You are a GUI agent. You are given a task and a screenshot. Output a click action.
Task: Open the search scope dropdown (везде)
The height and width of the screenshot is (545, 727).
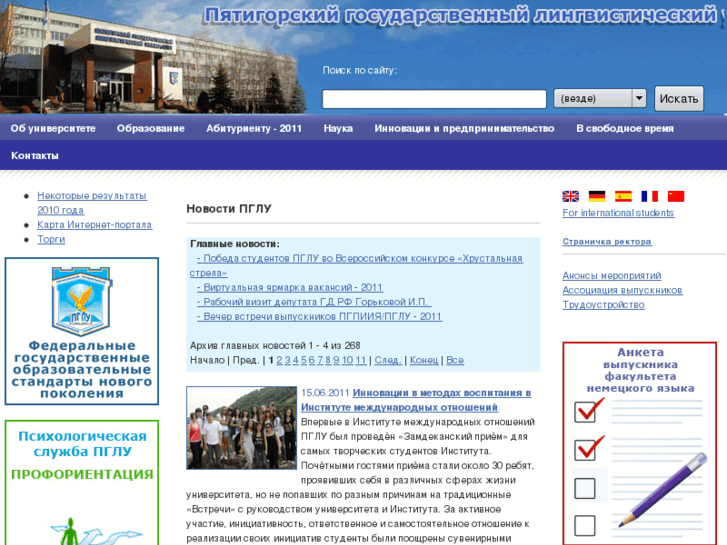click(599, 98)
